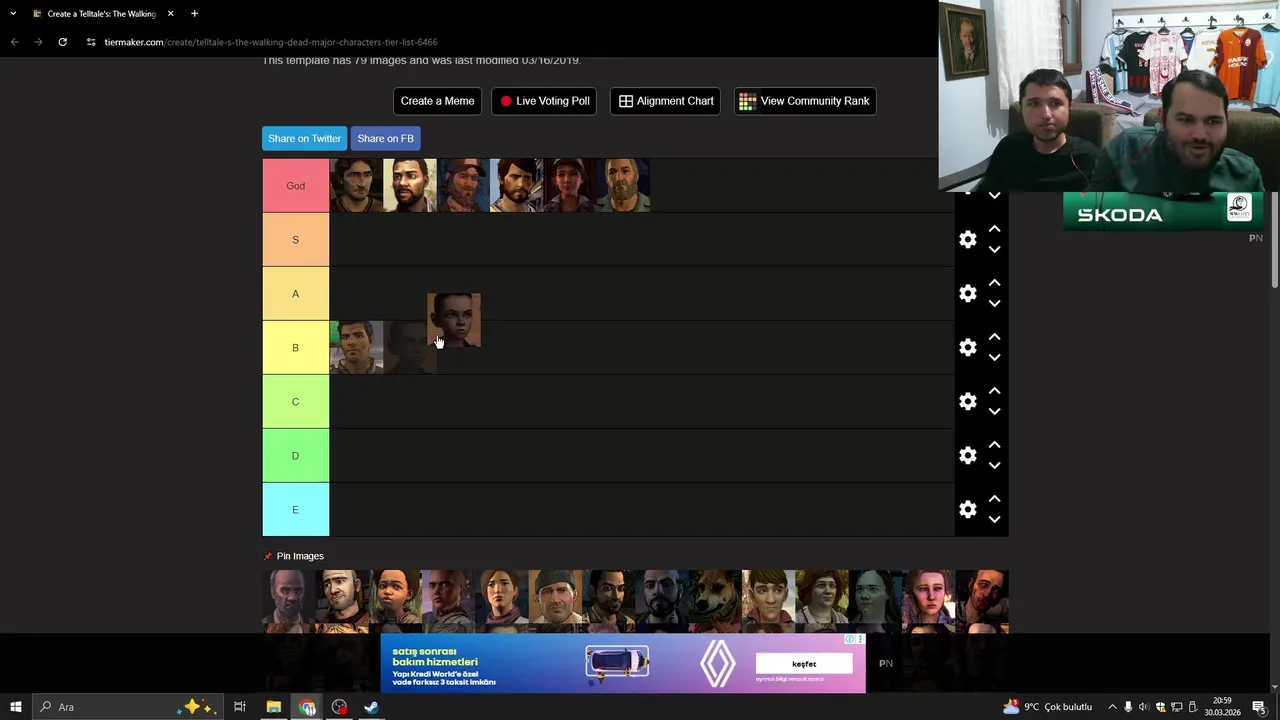This screenshot has width=1280, height=720.
Task: Move tier B row down
Action: [994, 358]
